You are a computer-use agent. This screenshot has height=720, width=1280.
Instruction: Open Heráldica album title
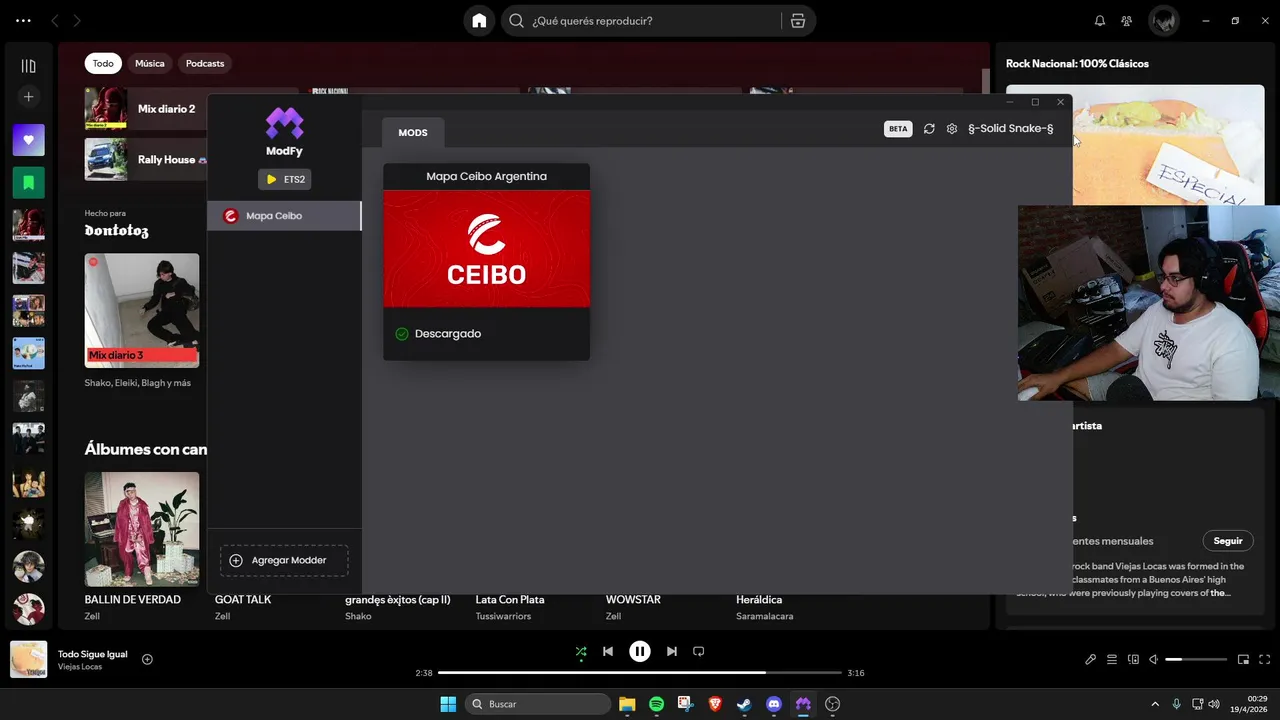point(759,600)
